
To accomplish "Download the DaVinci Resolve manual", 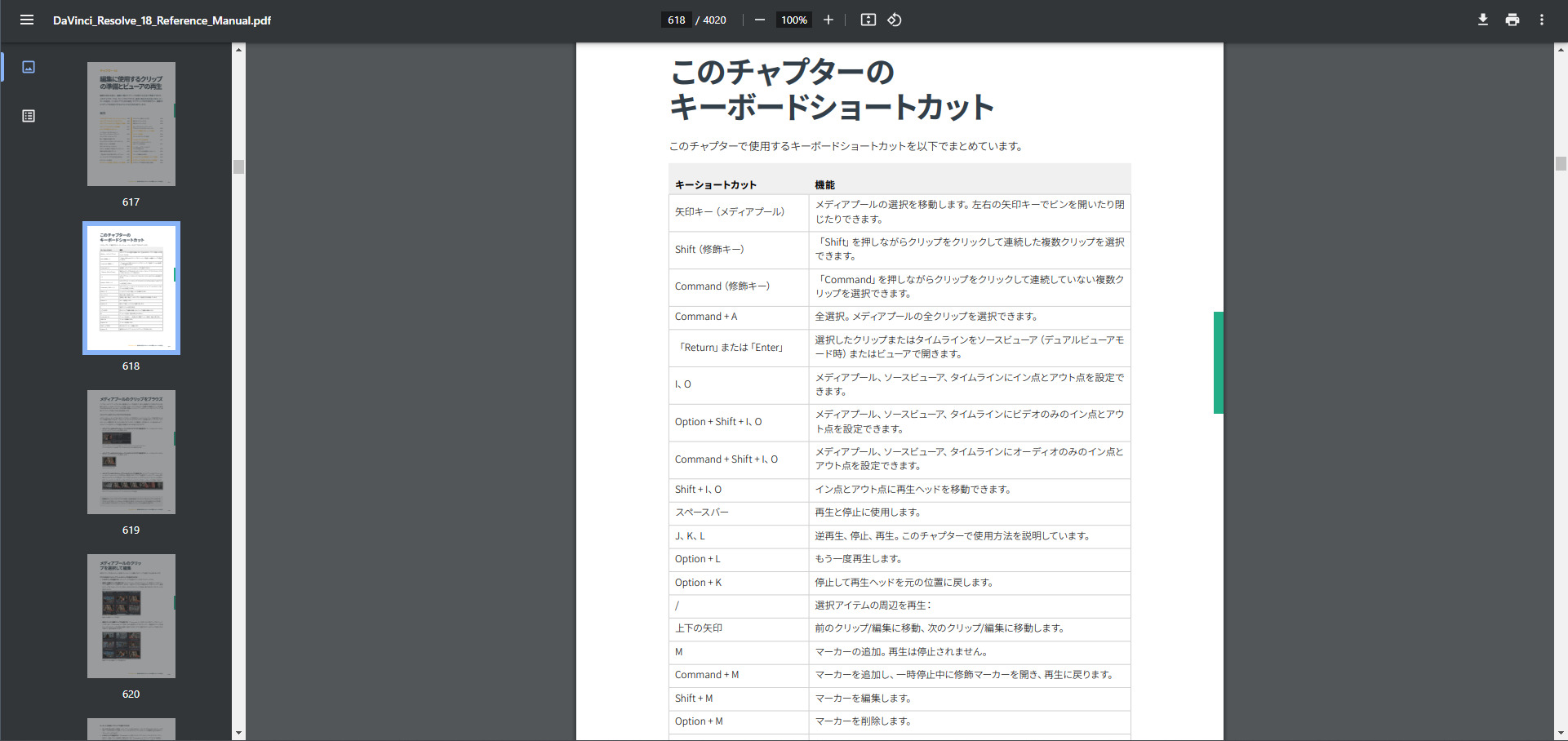I will (1483, 20).
